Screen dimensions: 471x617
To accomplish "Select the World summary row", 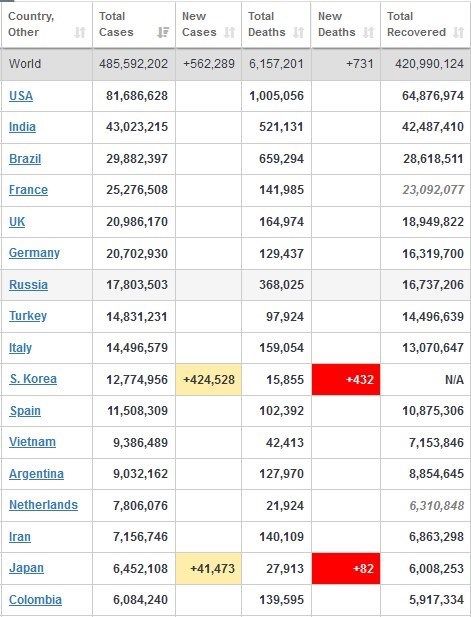I will pos(235,64).
